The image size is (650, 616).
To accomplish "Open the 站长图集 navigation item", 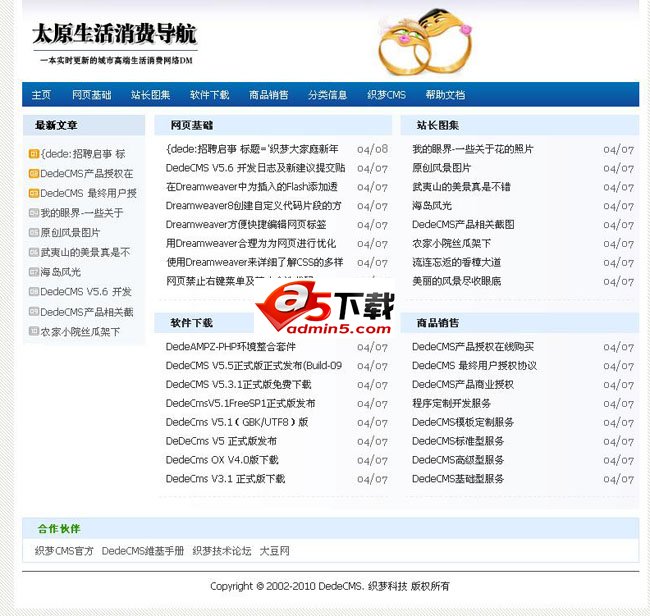I will [150, 95].
